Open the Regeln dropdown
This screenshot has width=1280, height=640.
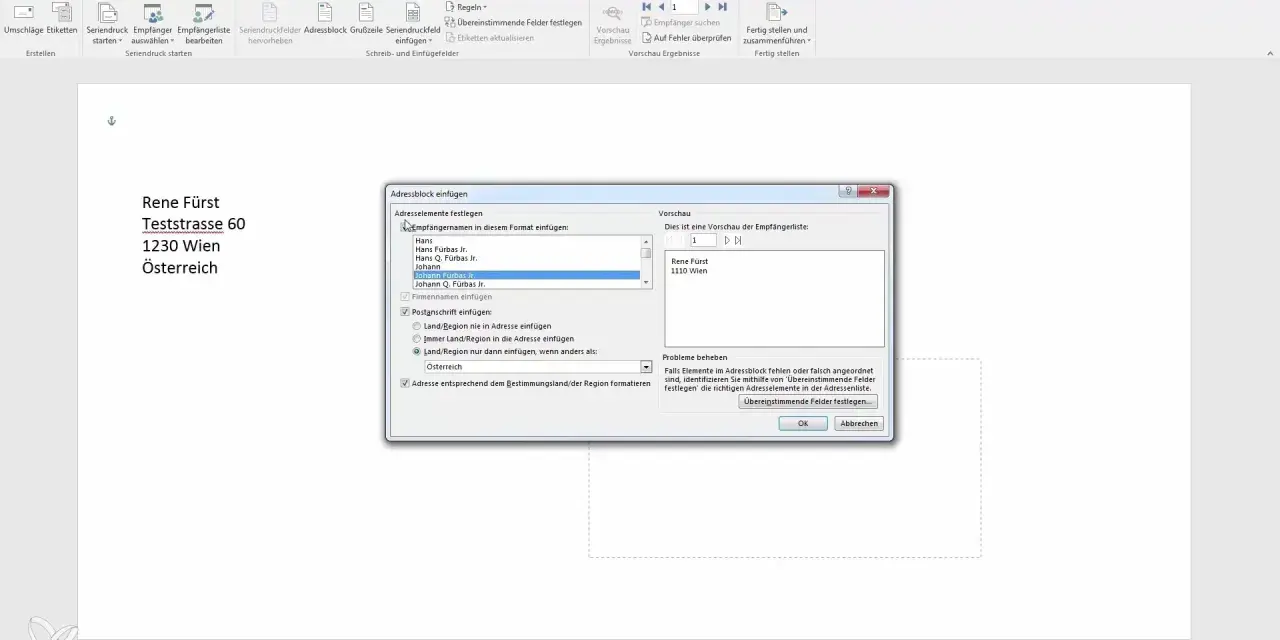coord(466,7)
